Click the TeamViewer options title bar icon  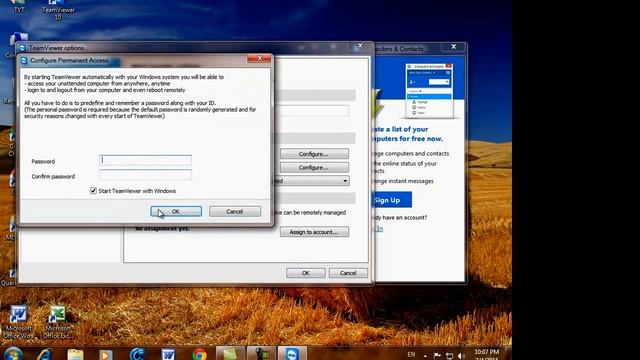point(22,48)
